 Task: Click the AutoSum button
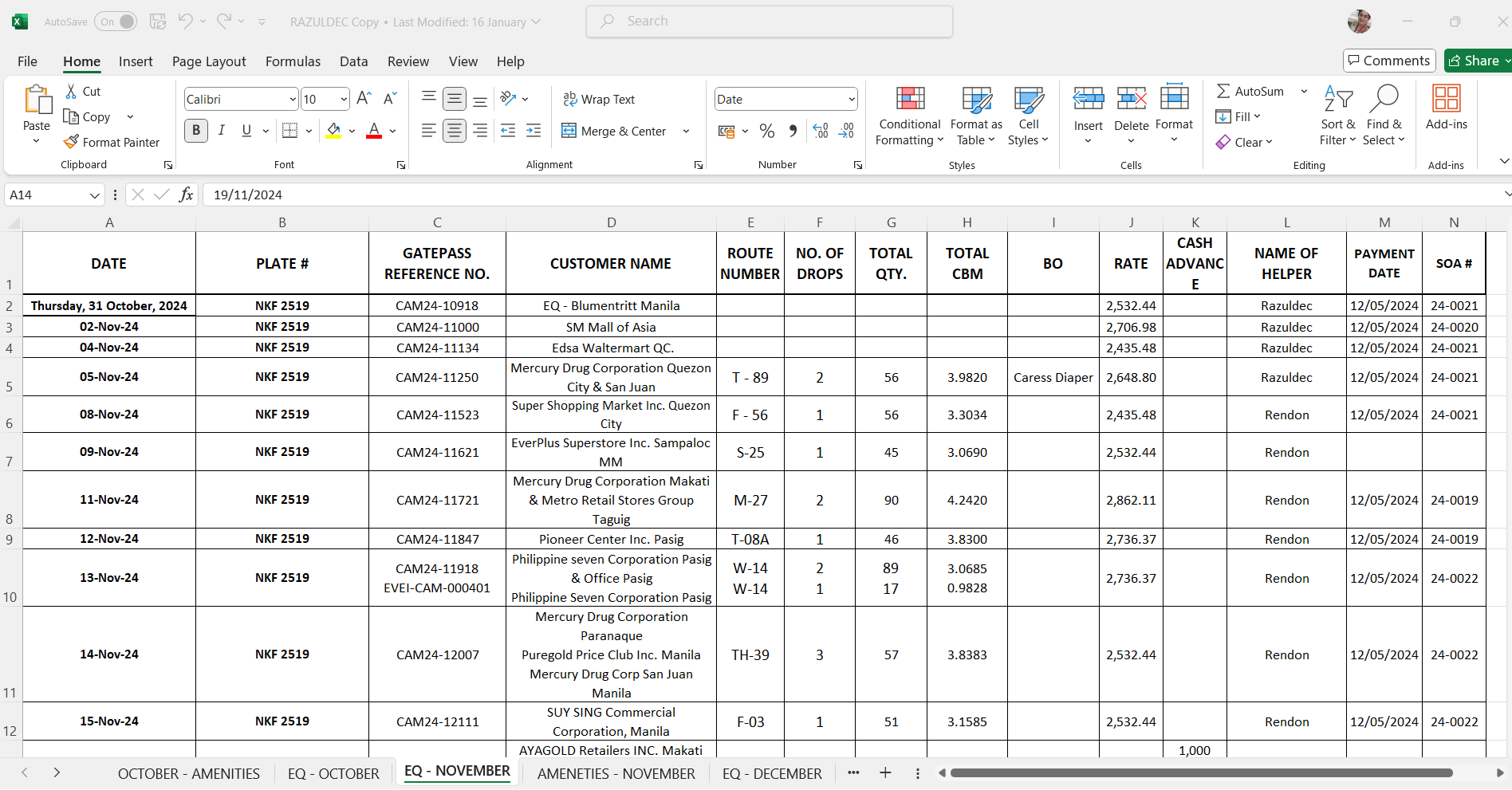(x=1250, y=92)
